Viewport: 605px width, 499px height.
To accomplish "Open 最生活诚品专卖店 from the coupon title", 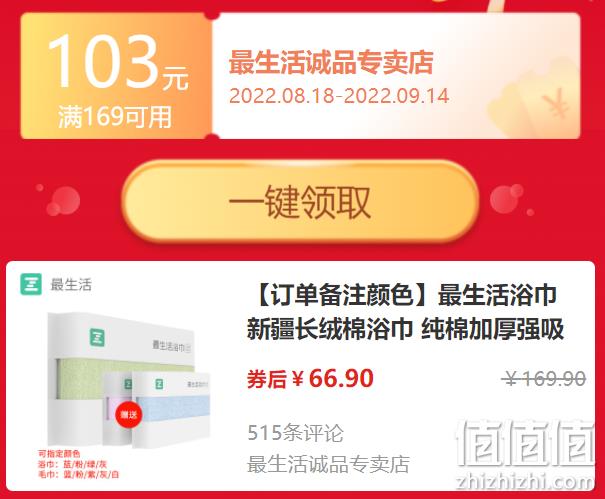I will [331, 62].
